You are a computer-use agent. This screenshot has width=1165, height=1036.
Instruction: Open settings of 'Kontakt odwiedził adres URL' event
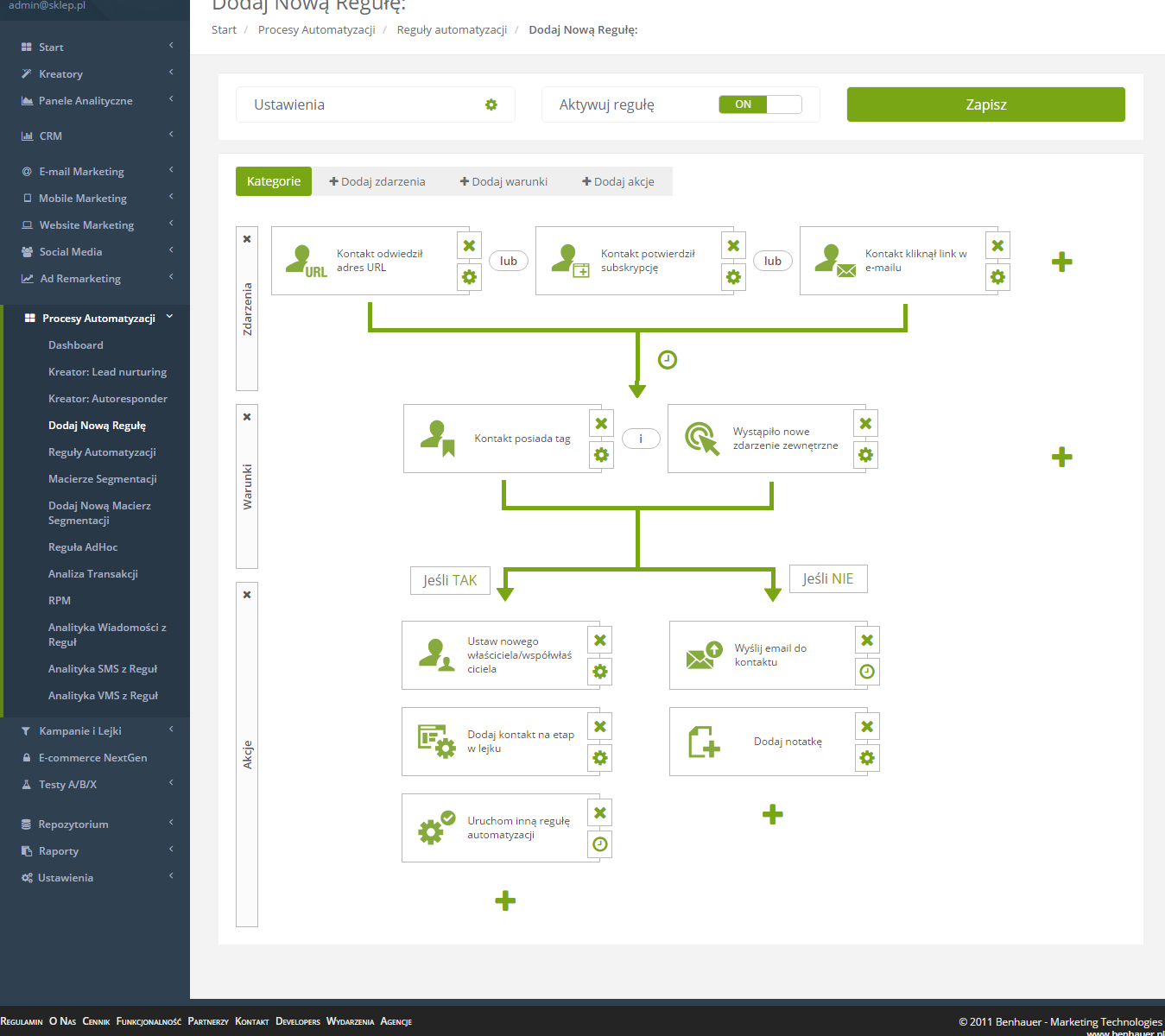pos(469,277)
